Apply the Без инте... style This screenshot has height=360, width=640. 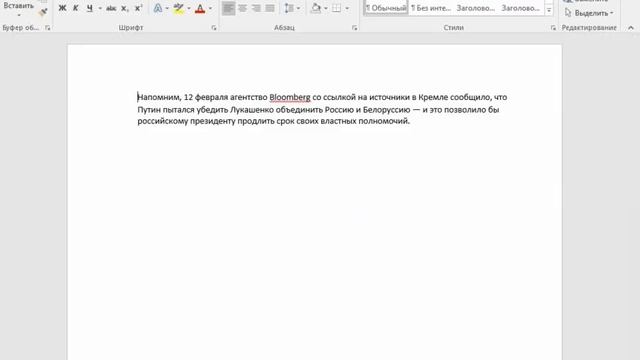pos(431,8)
